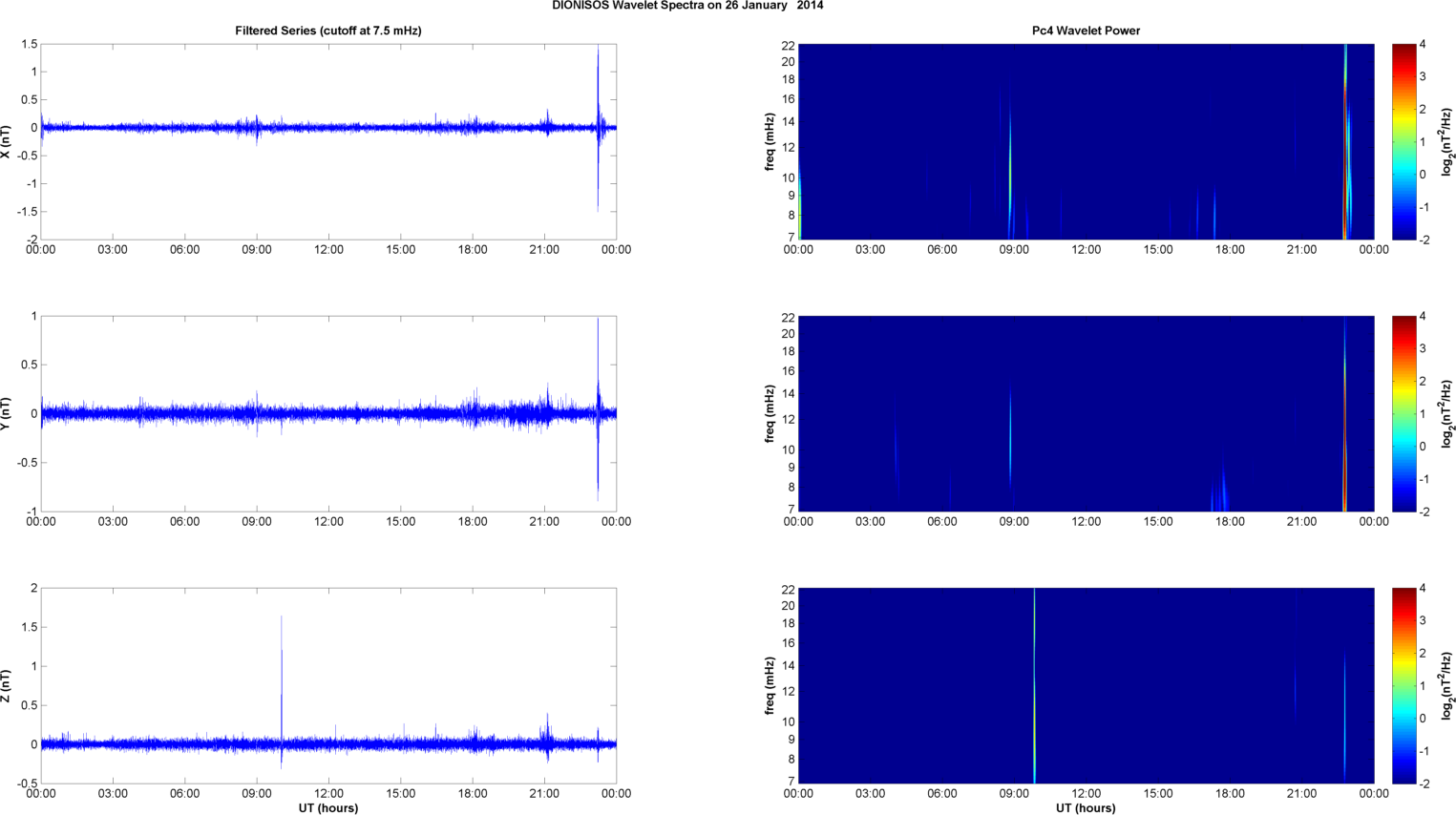The image size is (1456, 815).
Task: Click the '15:00' tick under the bottom spectrogram
Action: 1158,794
